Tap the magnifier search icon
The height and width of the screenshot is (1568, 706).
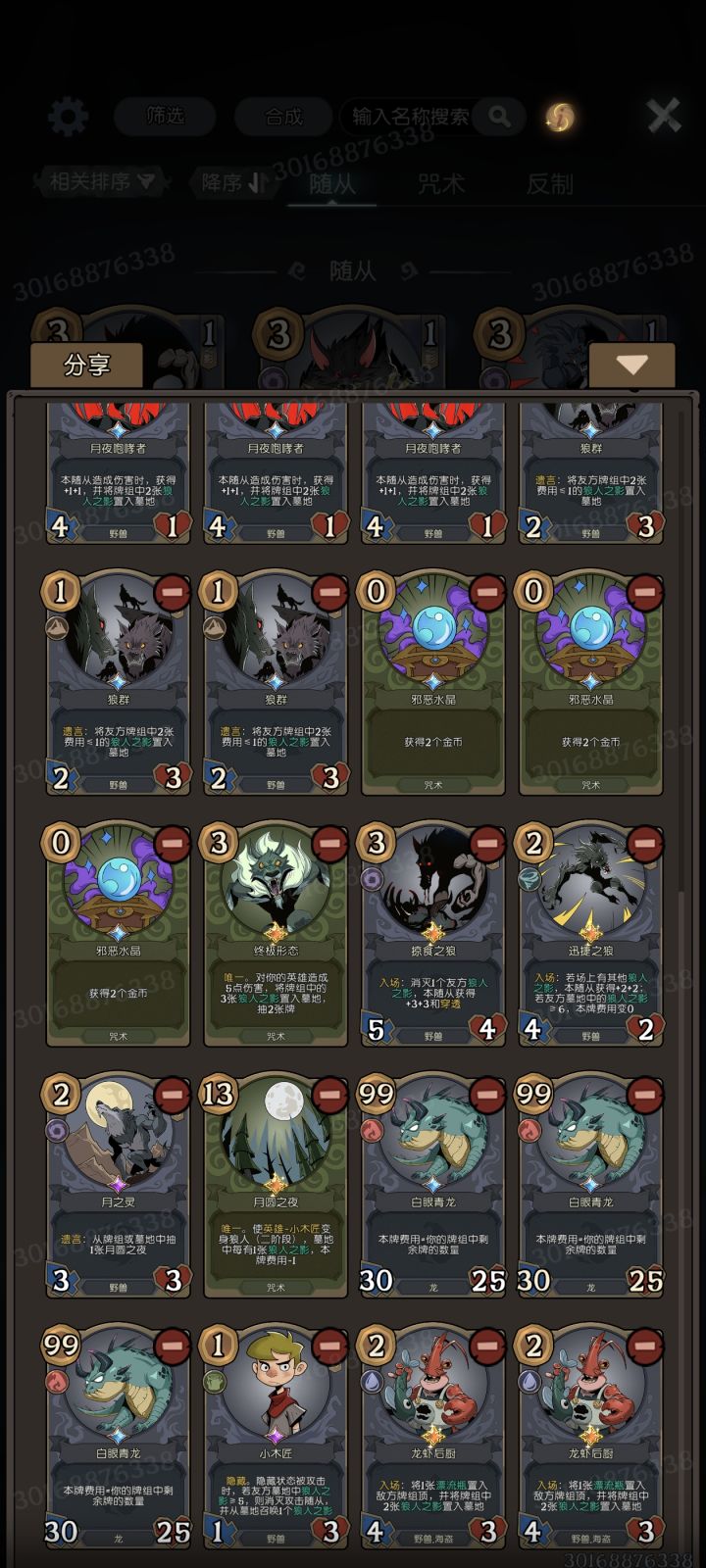click(x=500, y=117)
